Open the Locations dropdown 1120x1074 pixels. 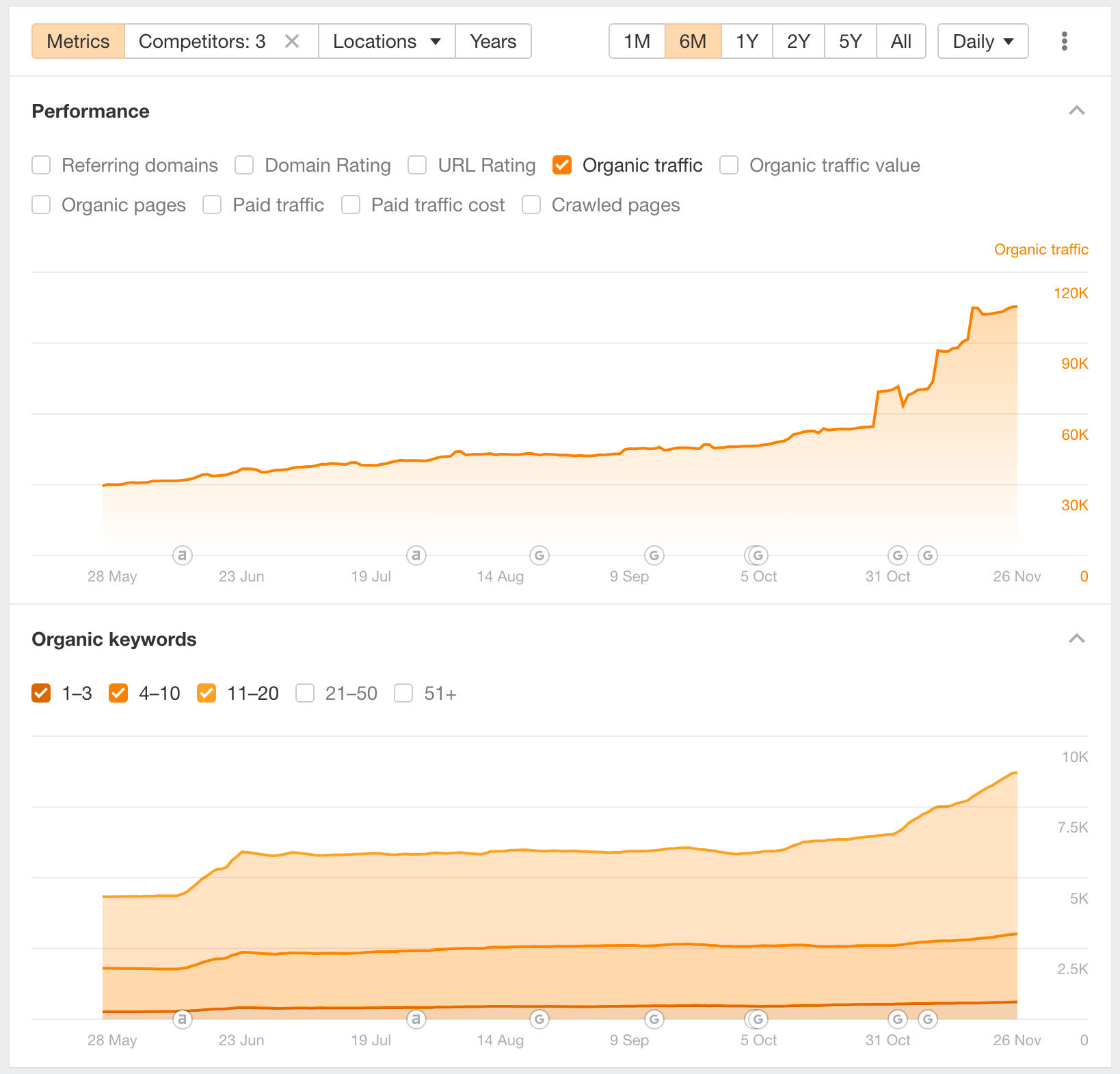coord(386,41)
